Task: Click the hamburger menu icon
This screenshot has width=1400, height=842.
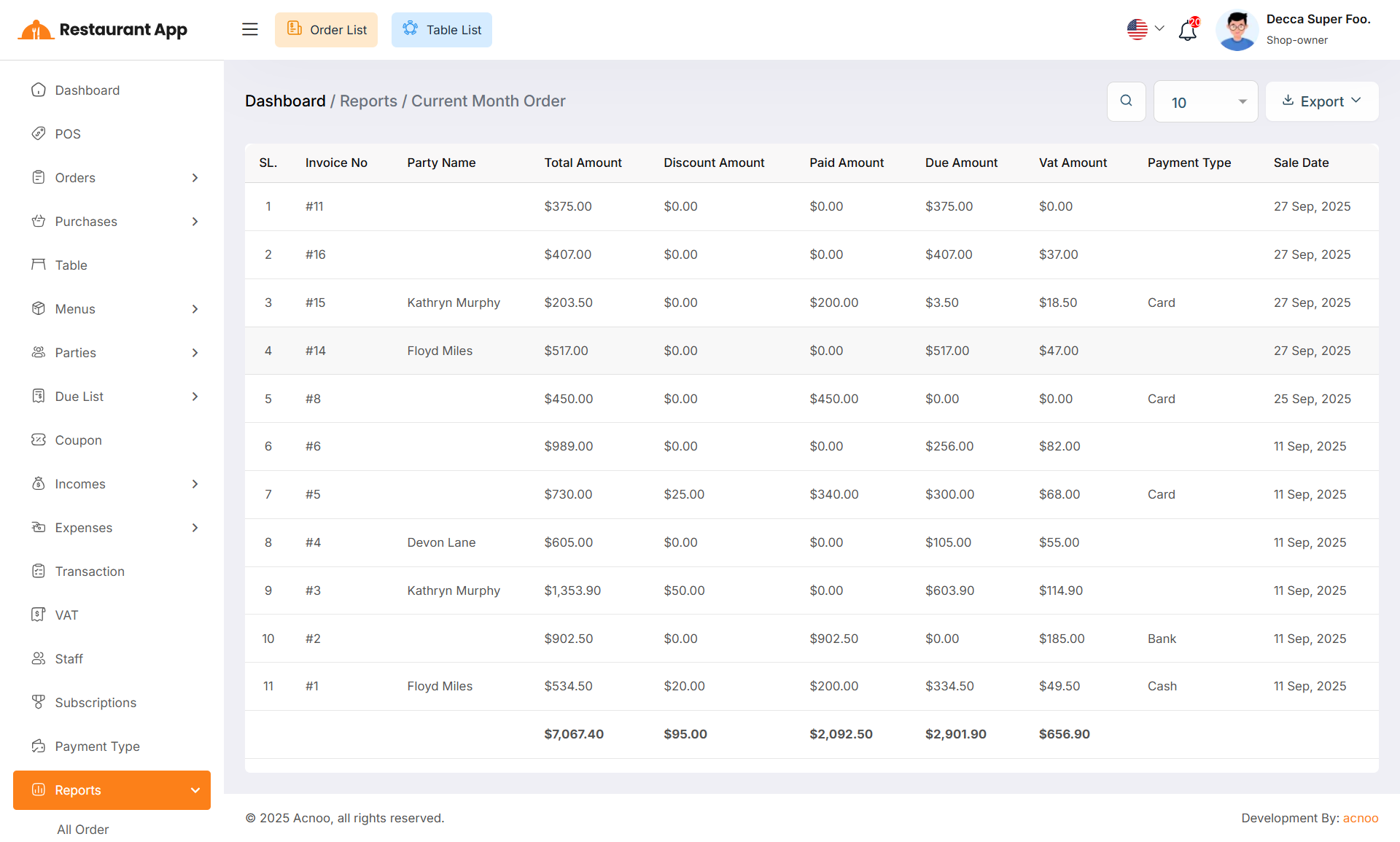Action: coord(250,29)
